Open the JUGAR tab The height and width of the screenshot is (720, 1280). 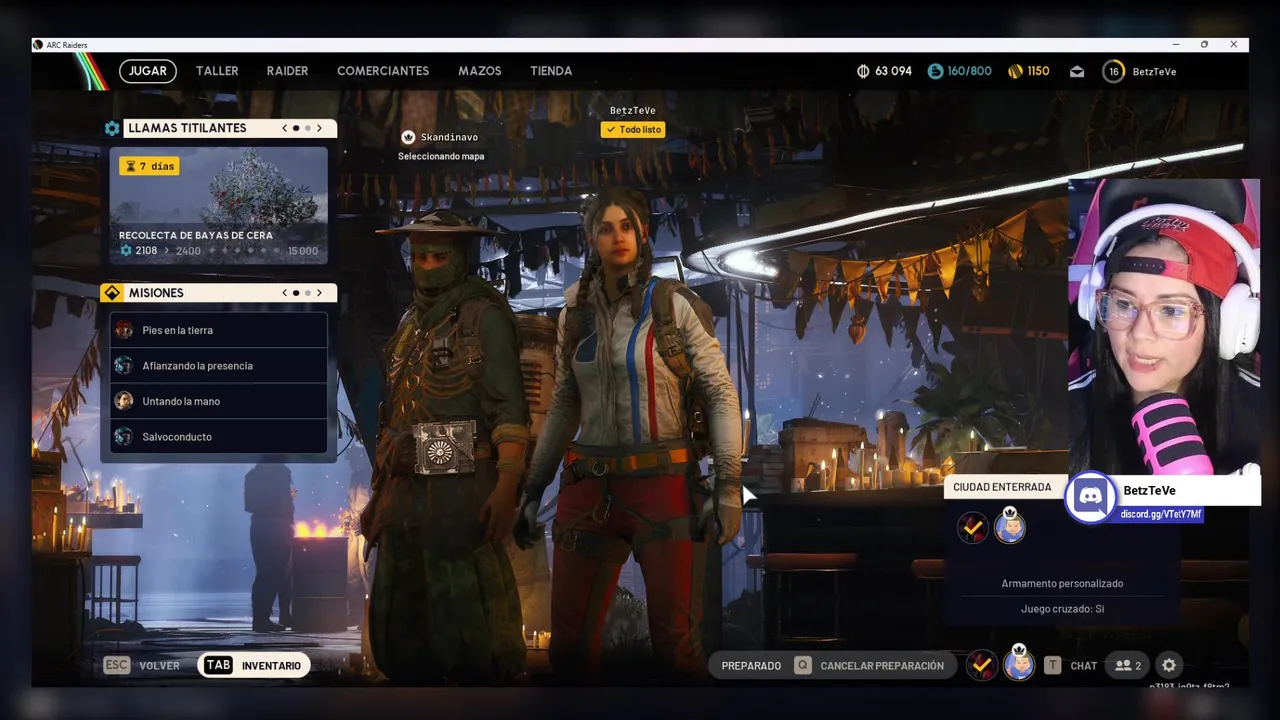148,71
